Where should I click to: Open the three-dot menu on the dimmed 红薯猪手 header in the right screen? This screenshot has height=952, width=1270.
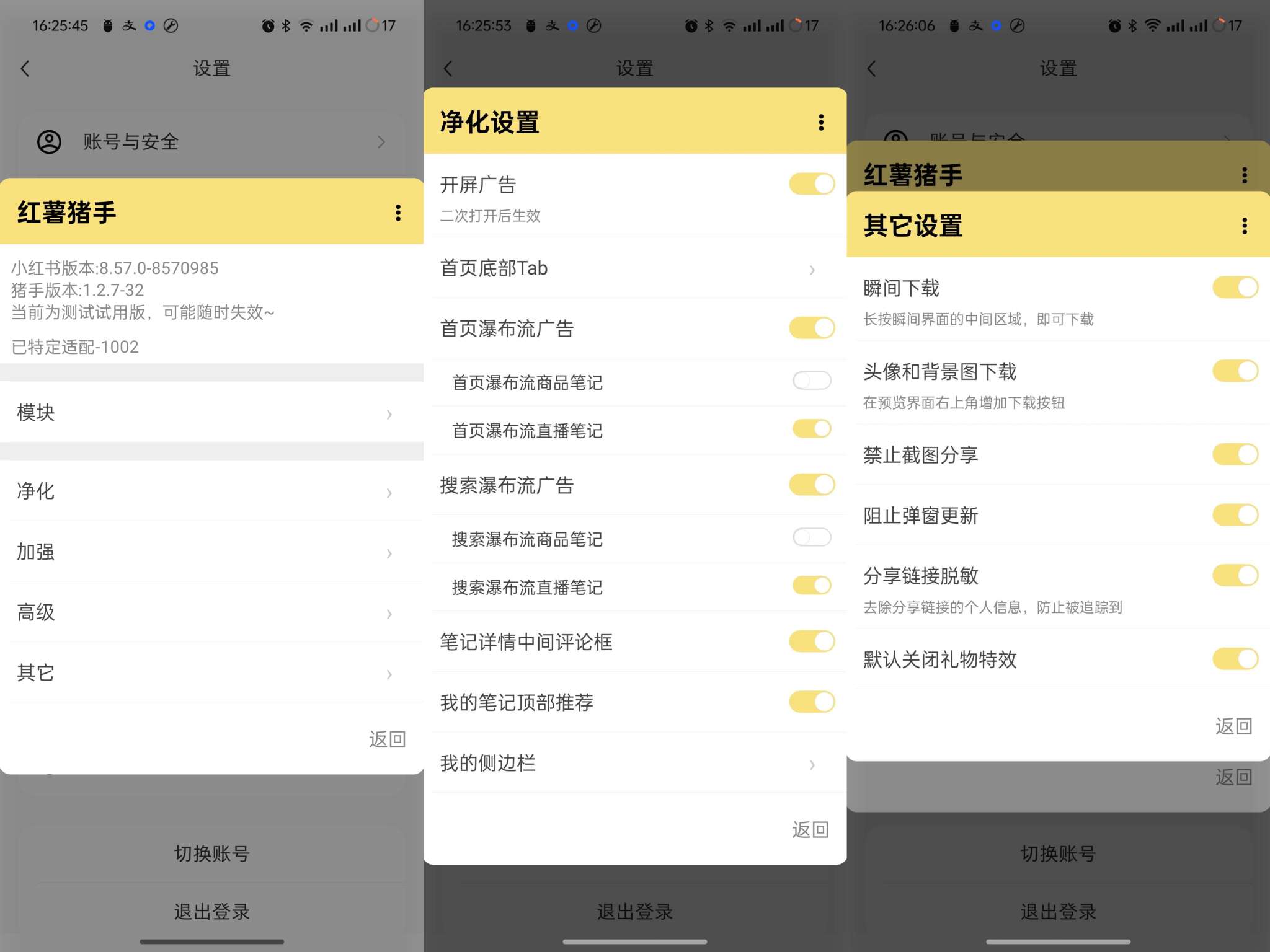tap(1244, 175)
